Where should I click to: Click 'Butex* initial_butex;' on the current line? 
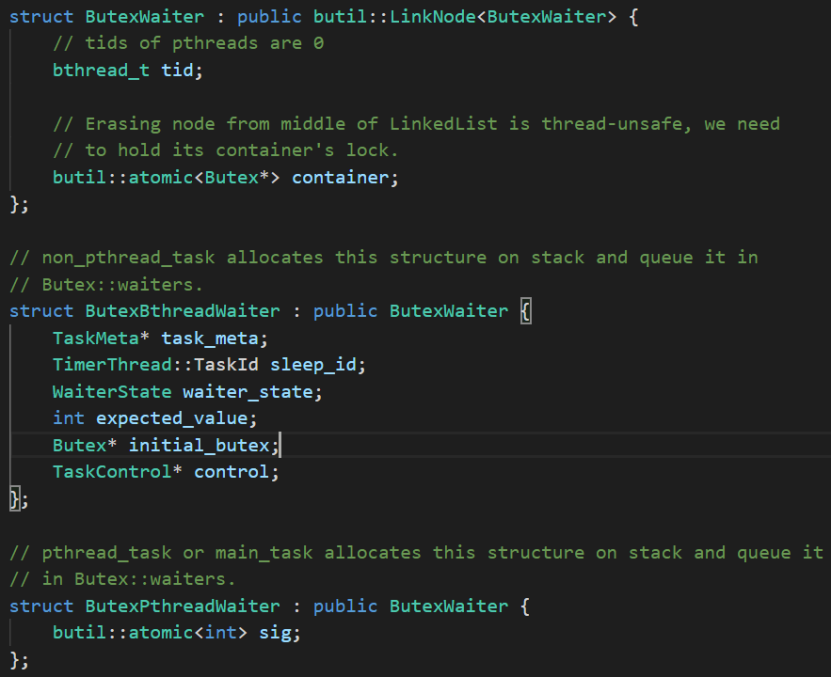165,445
